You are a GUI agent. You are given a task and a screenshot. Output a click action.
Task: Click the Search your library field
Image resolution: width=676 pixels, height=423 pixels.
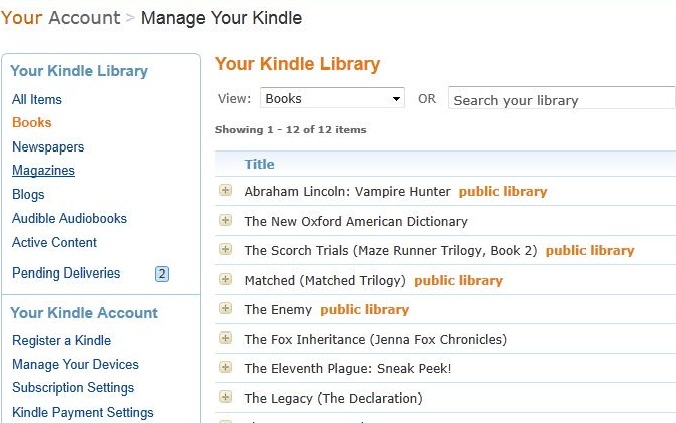tap(562, 99)
